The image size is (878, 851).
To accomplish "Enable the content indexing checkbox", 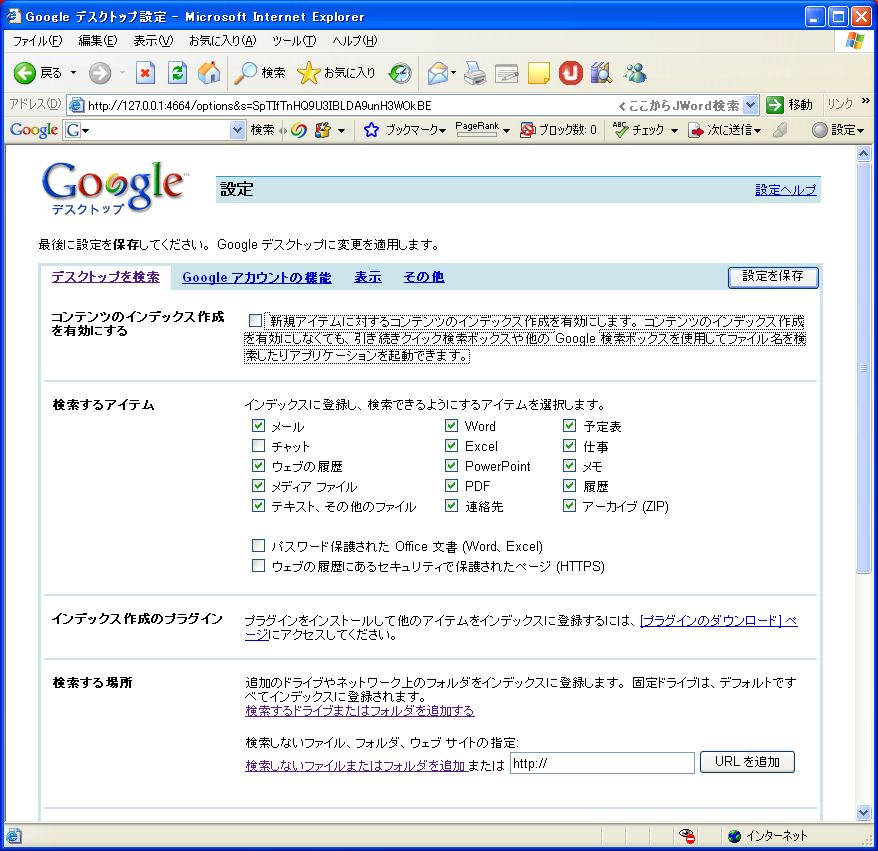I will 255,321.
